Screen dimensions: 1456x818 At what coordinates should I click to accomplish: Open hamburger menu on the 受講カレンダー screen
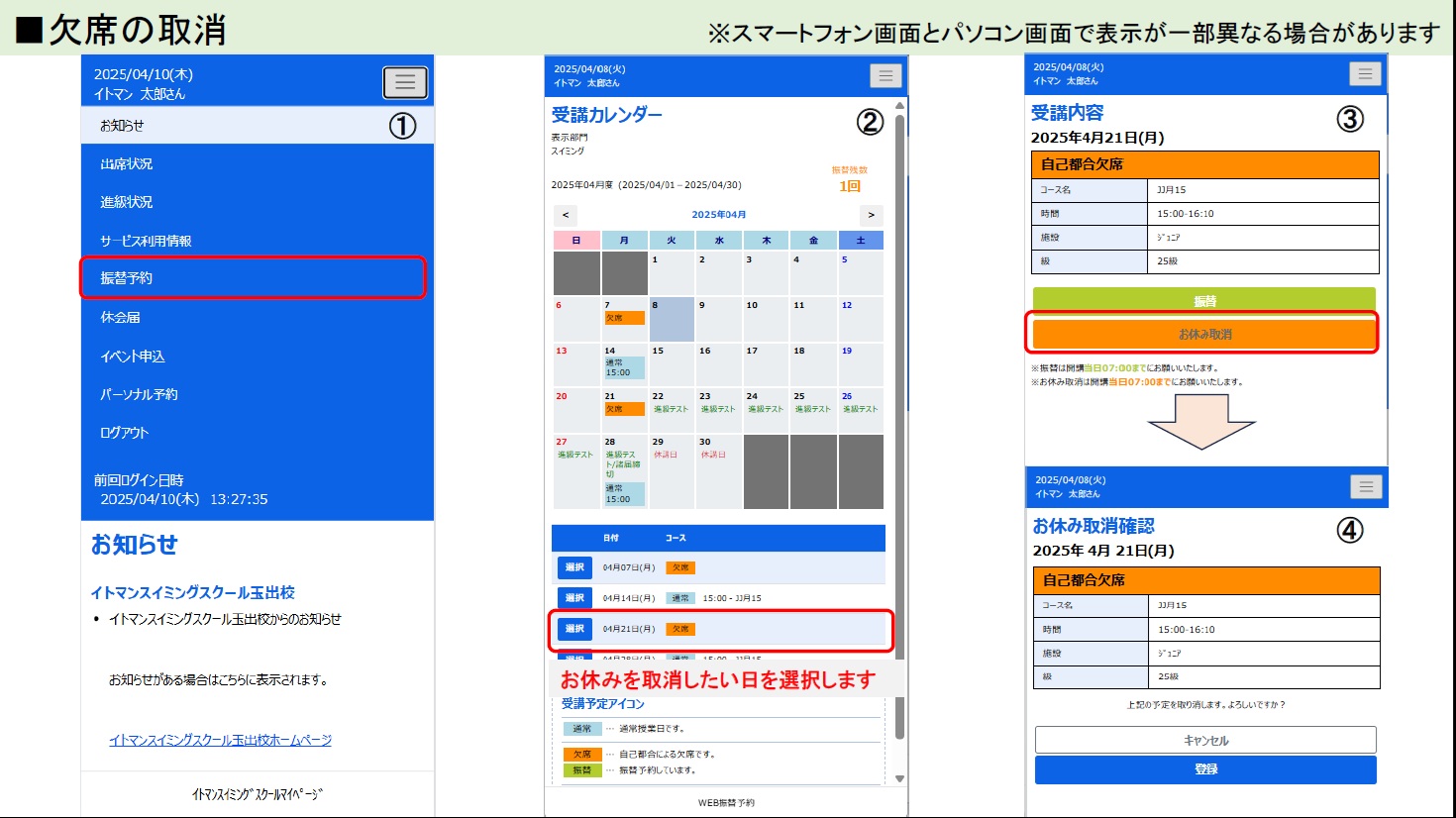click(885, 75)
